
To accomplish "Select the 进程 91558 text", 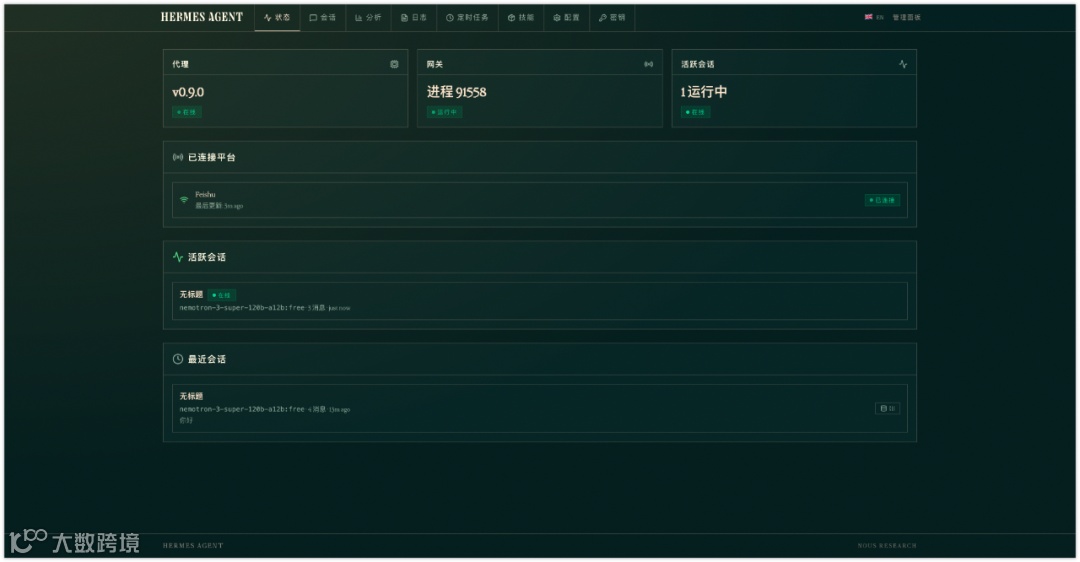I will coord(456,92).
